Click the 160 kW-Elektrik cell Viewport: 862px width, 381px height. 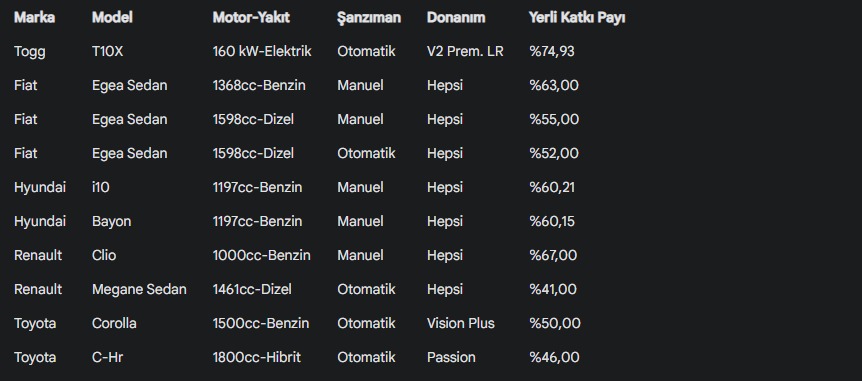[262, 52]
